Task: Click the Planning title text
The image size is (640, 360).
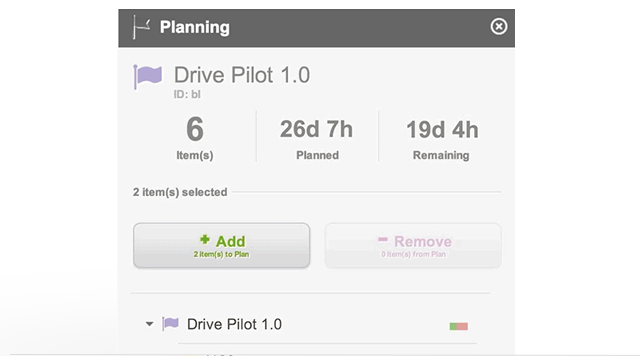Action: click(x=195, y=27)
